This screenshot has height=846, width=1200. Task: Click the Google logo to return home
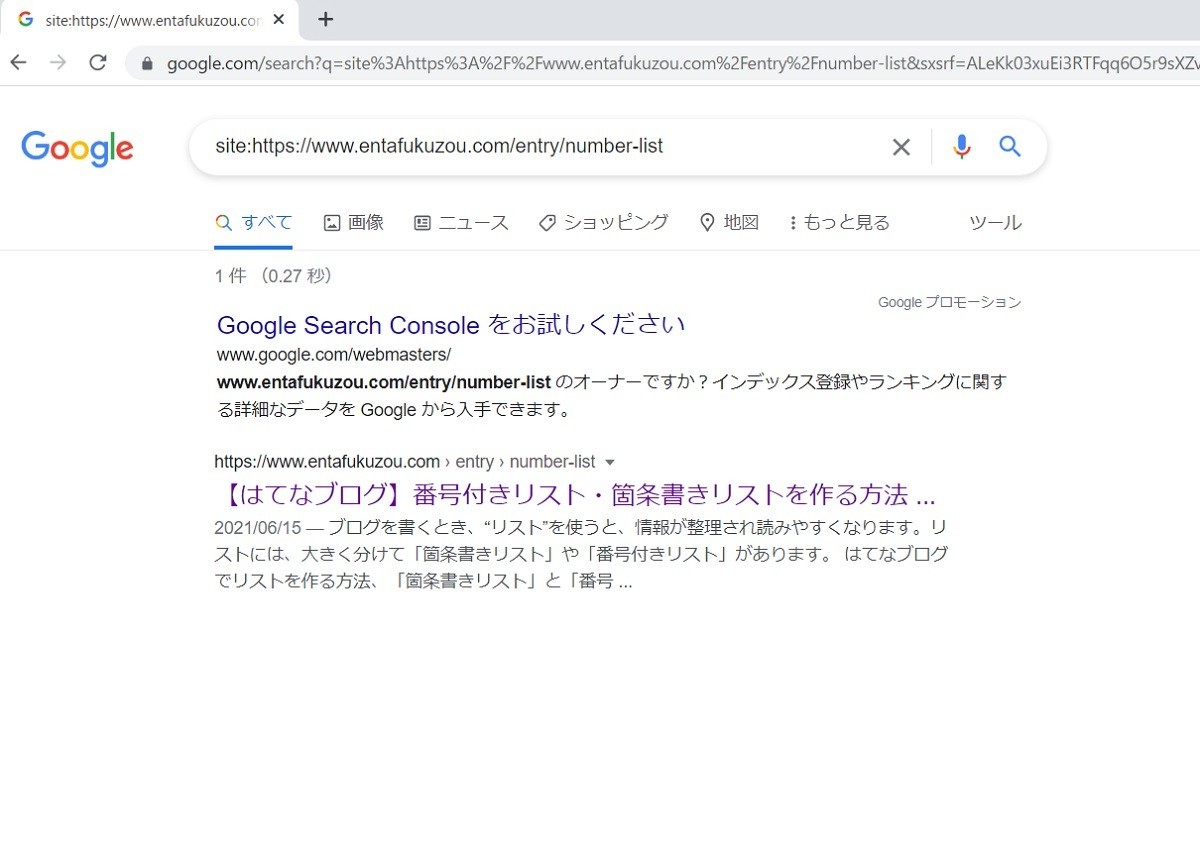[x=77, y=148]
